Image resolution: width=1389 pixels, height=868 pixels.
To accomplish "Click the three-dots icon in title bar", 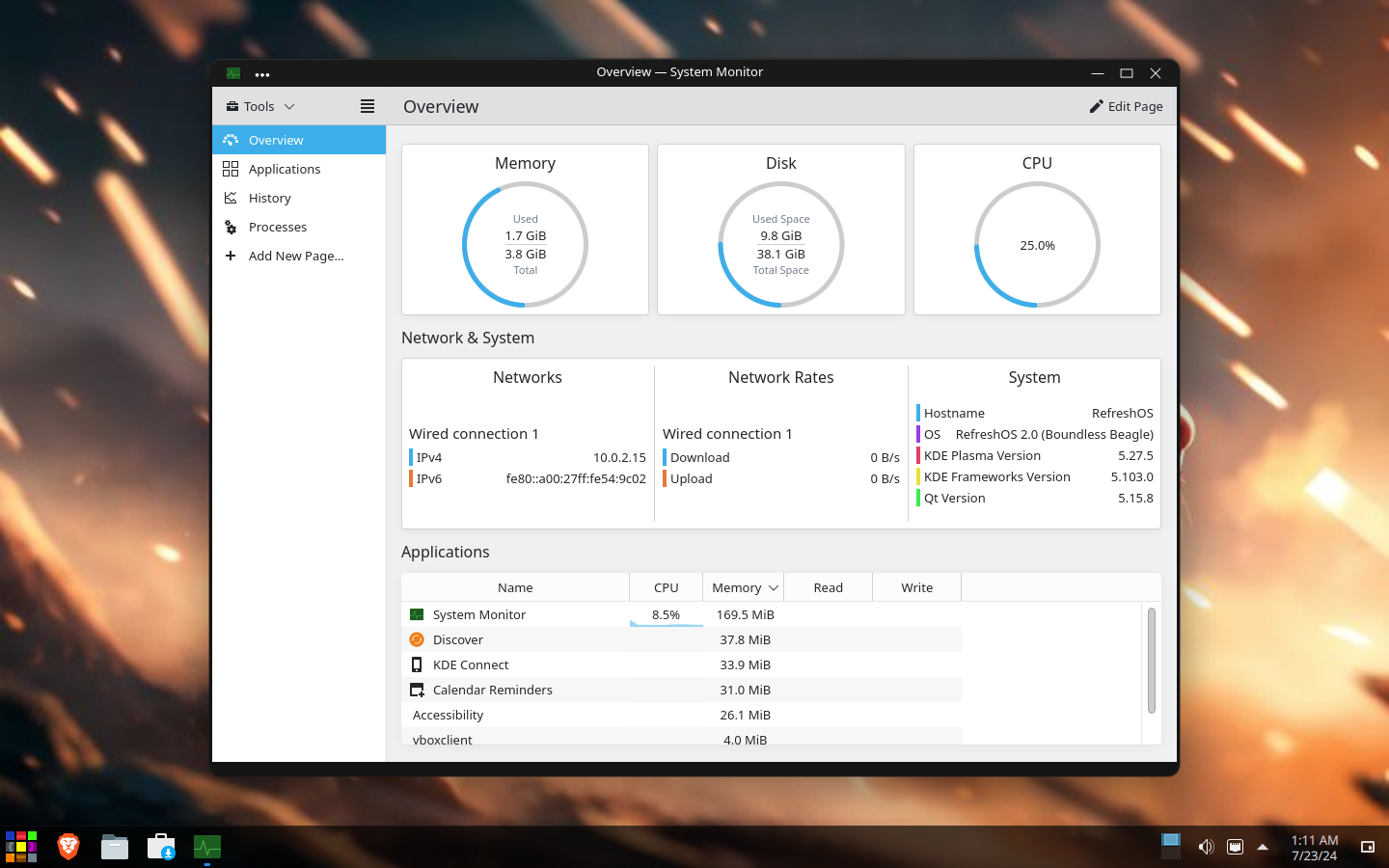I will click(262, 73).
